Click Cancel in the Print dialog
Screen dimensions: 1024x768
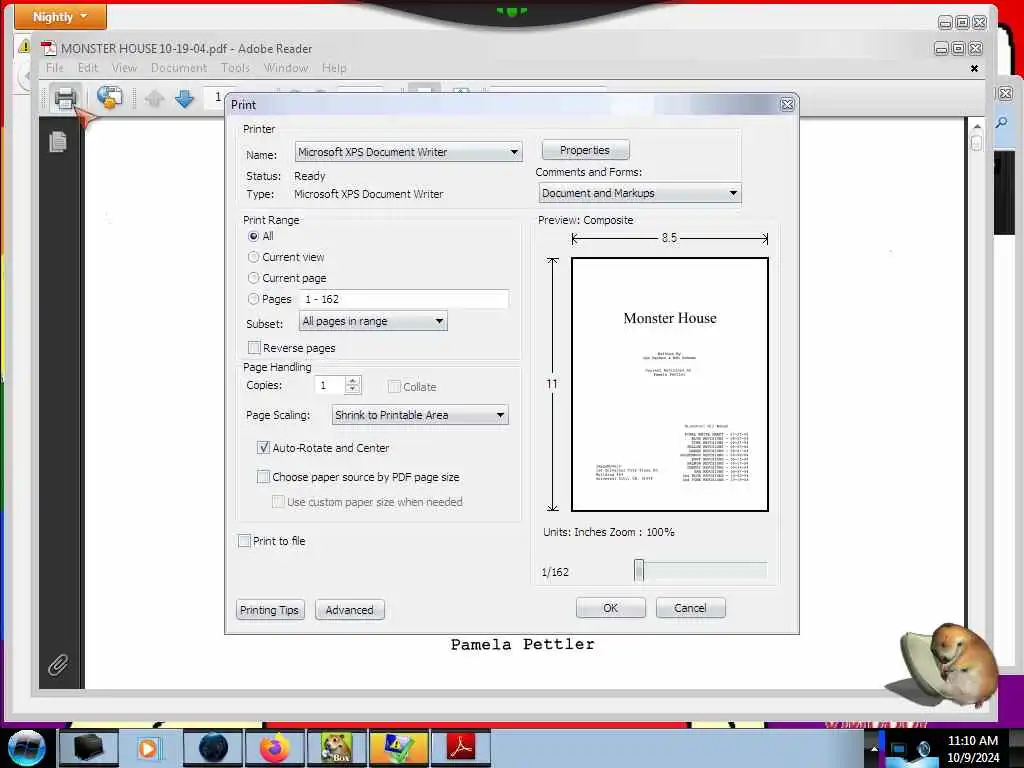click(690, 608)
